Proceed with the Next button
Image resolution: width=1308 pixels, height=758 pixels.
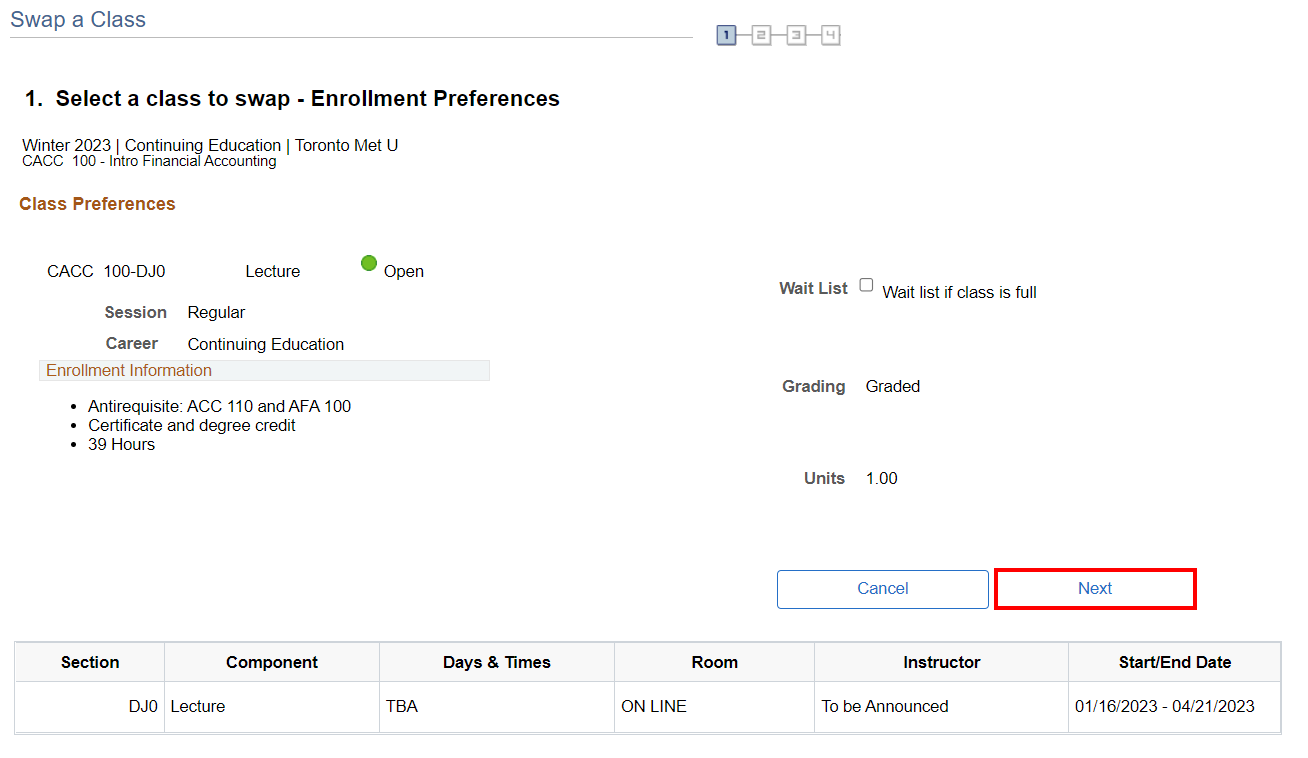point(1094,589)
